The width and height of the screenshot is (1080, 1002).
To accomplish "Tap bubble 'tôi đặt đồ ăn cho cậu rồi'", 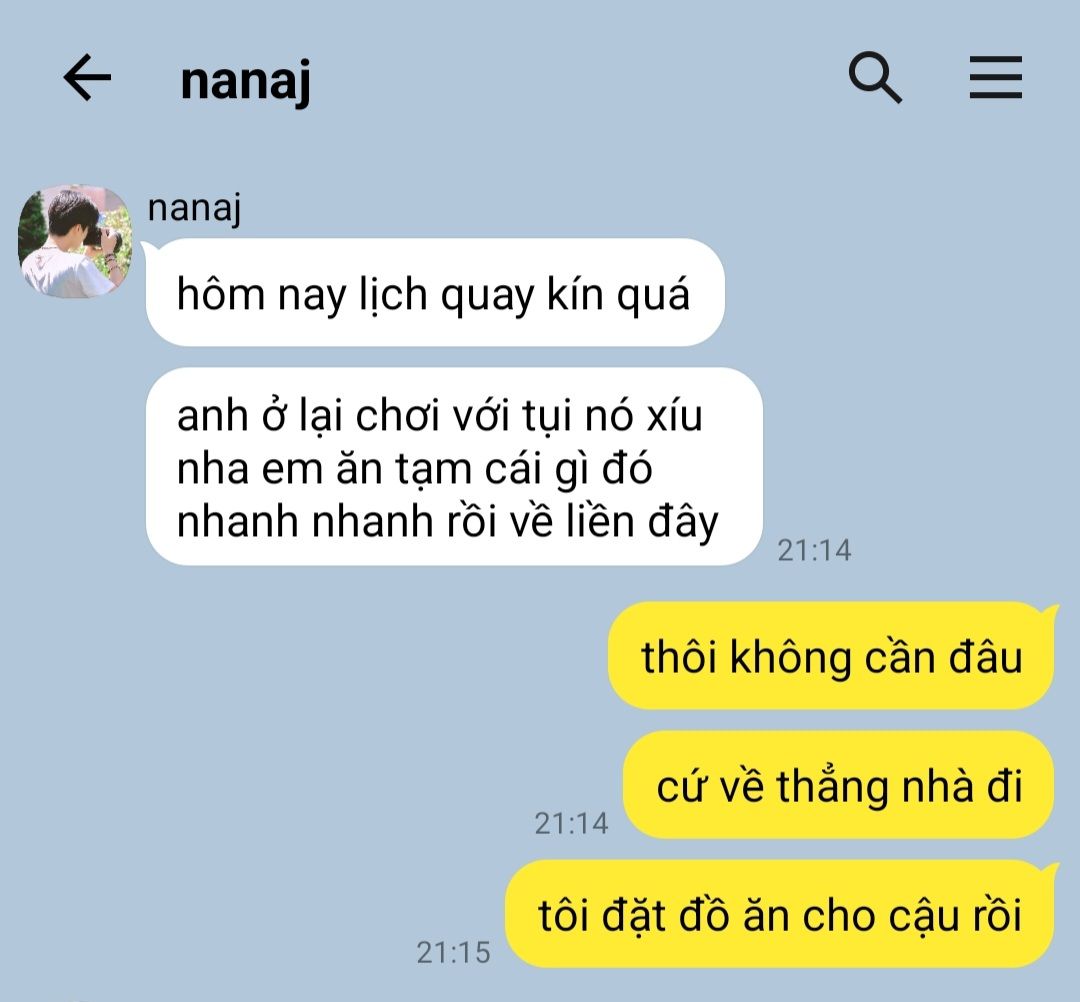I will (781, 914).
